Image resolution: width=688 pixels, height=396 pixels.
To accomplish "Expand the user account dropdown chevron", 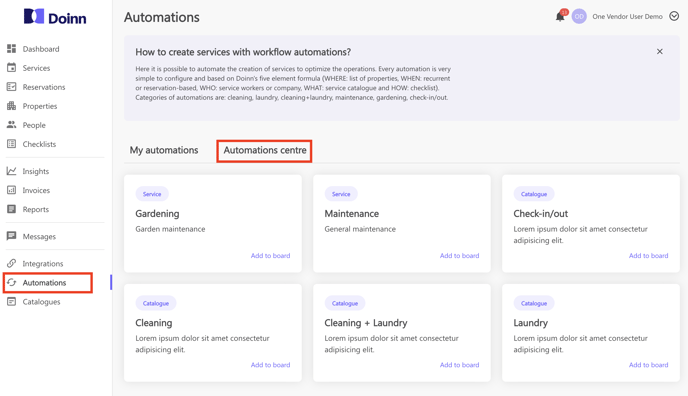I will pyautogui.click(x=674, y=16).
